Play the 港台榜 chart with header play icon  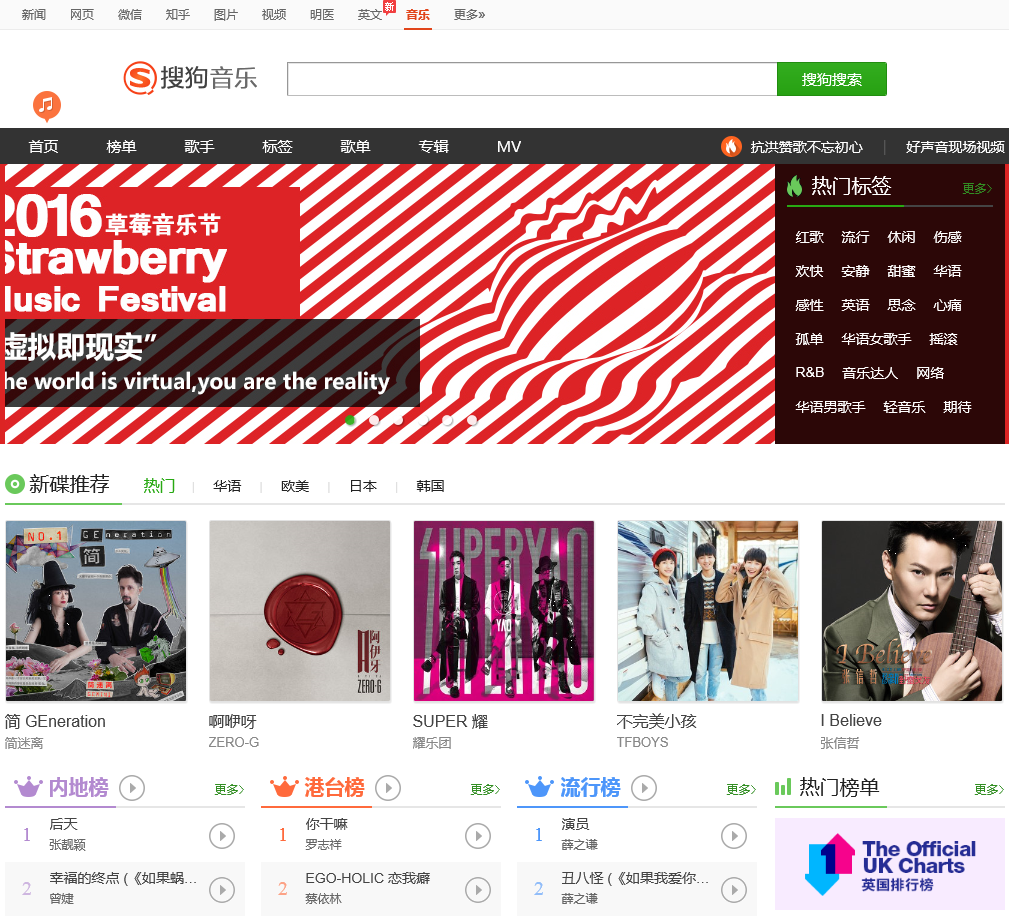point(388,788)
